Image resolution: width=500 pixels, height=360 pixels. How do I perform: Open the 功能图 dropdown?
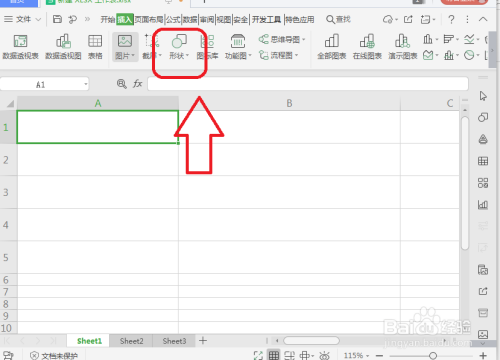[x=238, y=47]
